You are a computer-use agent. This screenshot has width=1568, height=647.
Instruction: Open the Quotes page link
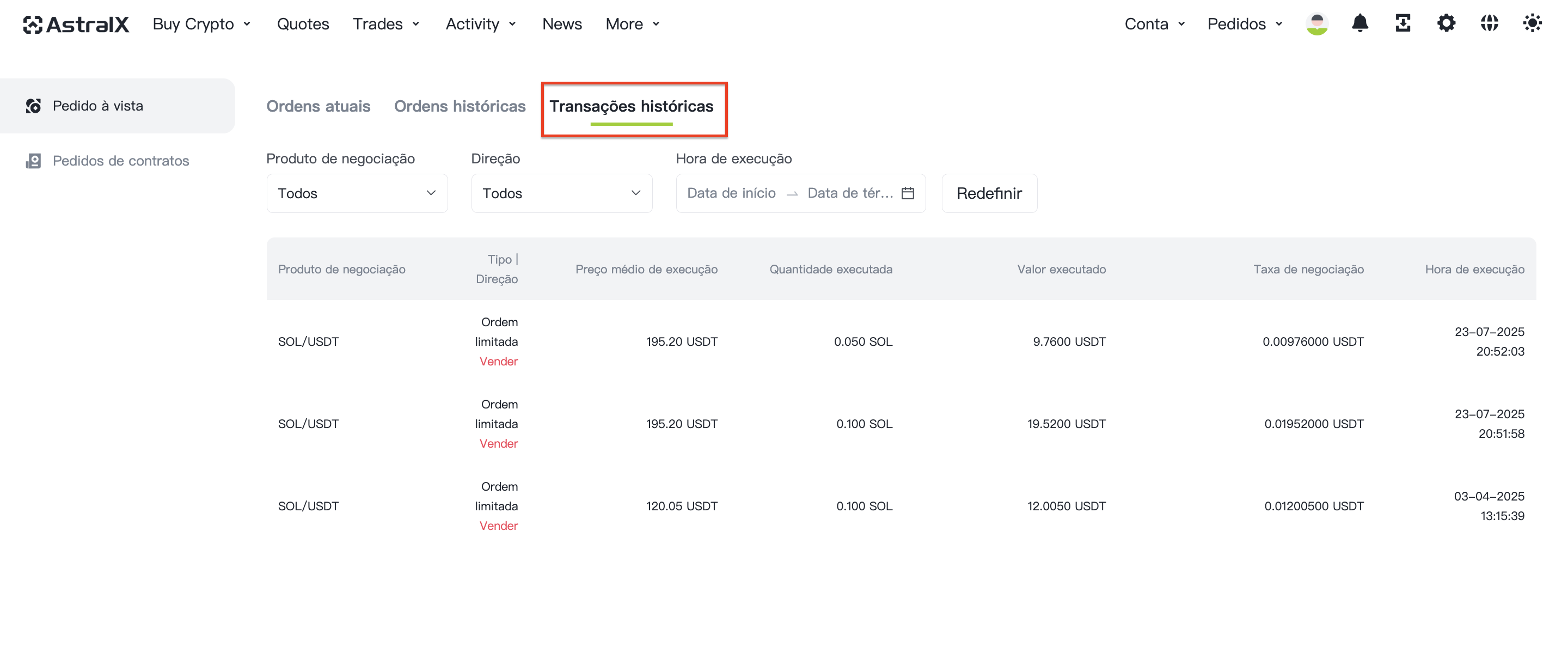[x=303, y=24]
